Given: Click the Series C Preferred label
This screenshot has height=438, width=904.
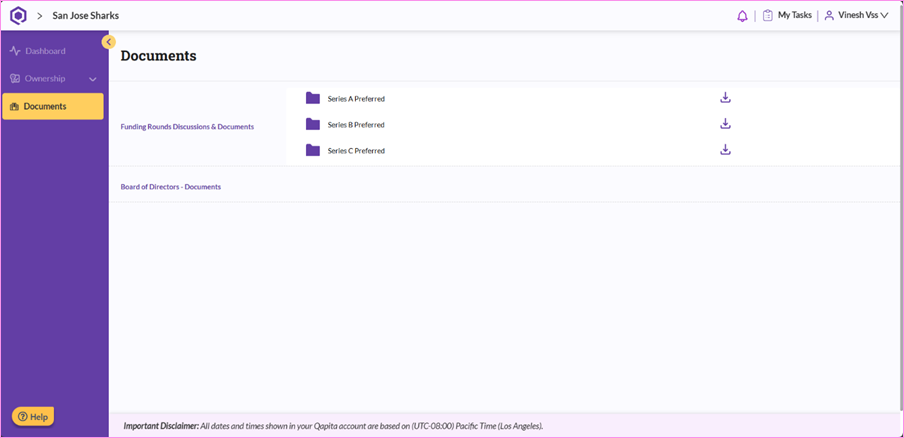Looking at the screenshot, I should (x=356, y=150).
